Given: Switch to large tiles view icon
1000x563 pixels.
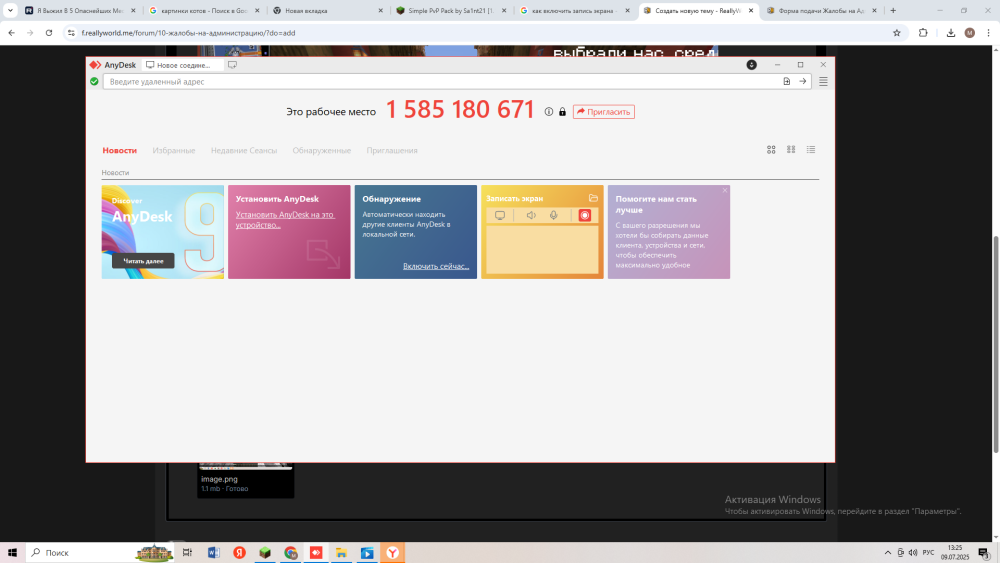Looking at the screenshot, I should 771,150.
